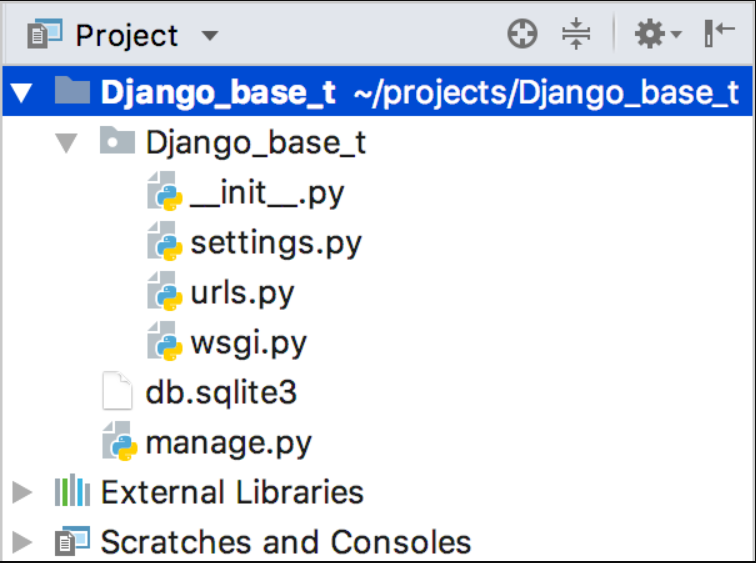Open the Project view dropdown
Screen dimensions: 756x563
point(210,36)
